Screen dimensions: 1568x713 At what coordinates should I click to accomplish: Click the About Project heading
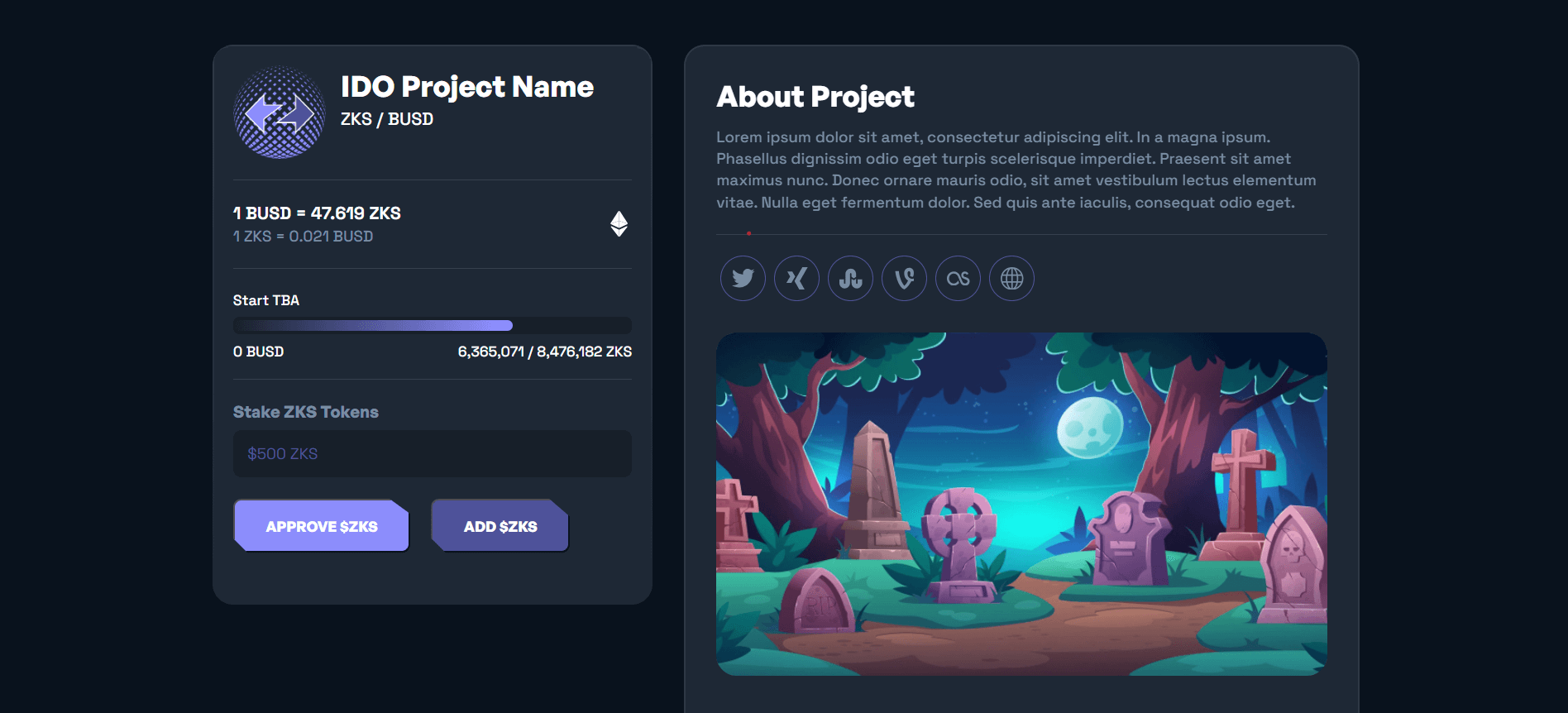pyautogui.click(x=815, y=97)
